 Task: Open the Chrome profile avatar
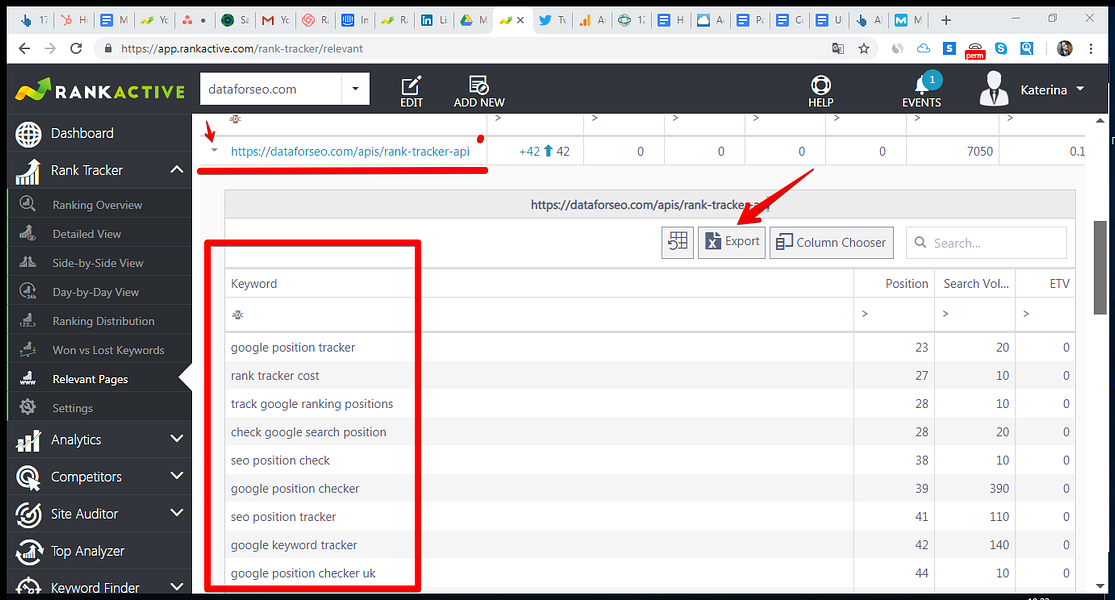pos(1065,48)
